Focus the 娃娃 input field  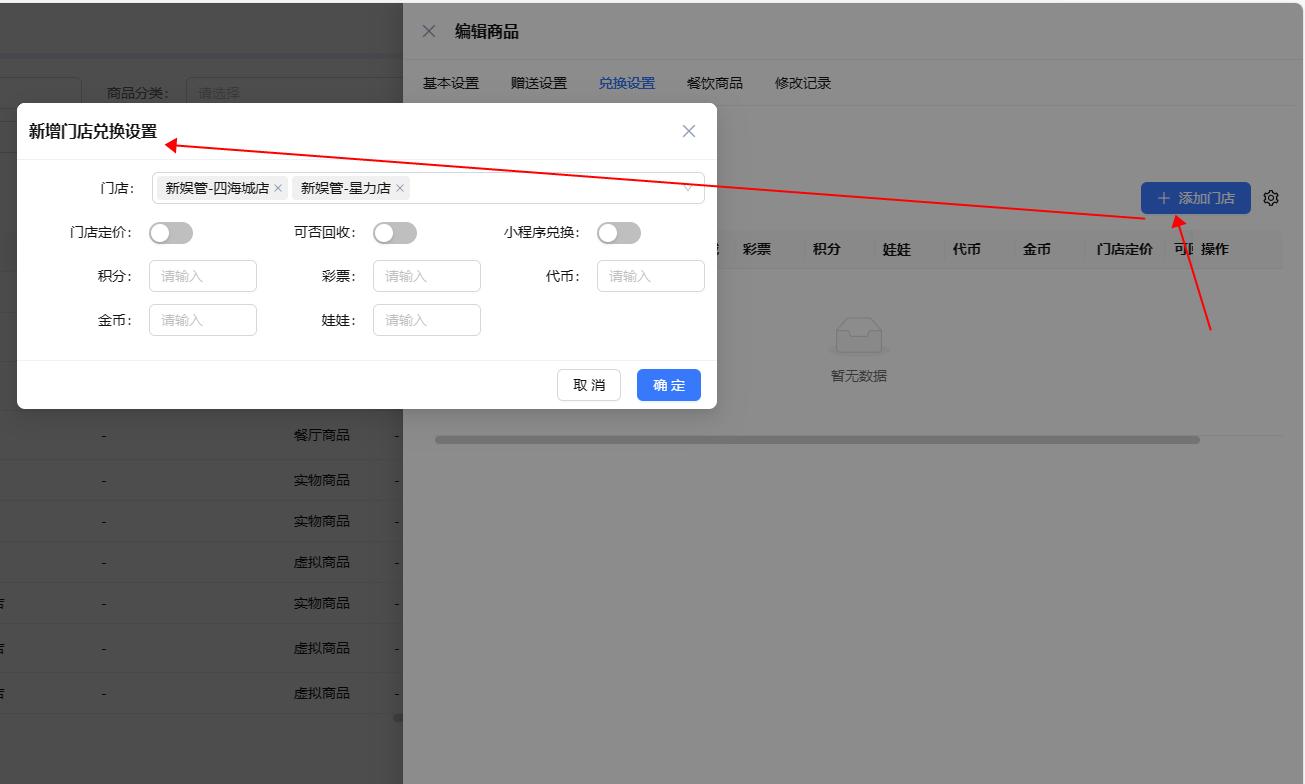coord(427,320)
